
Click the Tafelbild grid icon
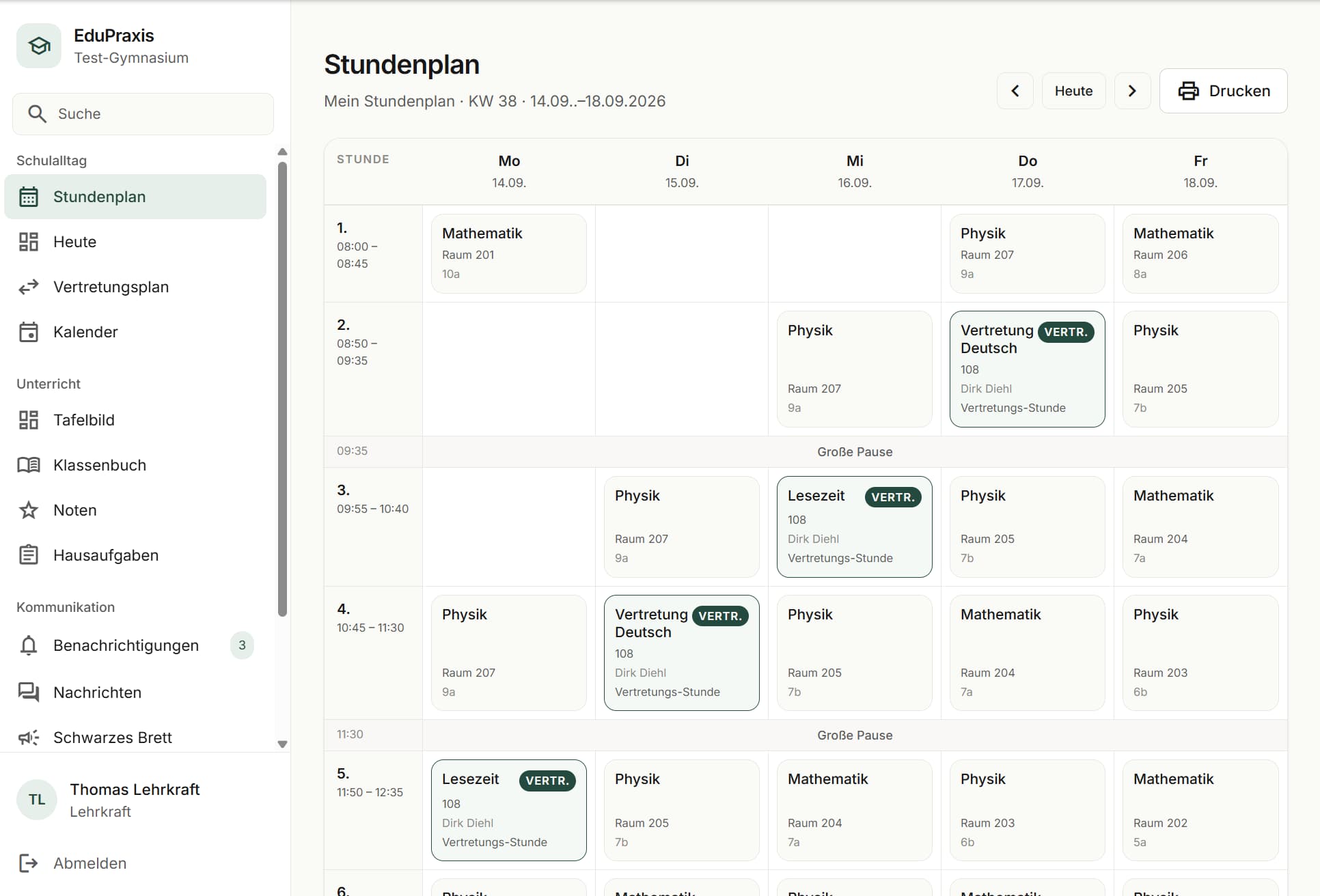(29, 420)
